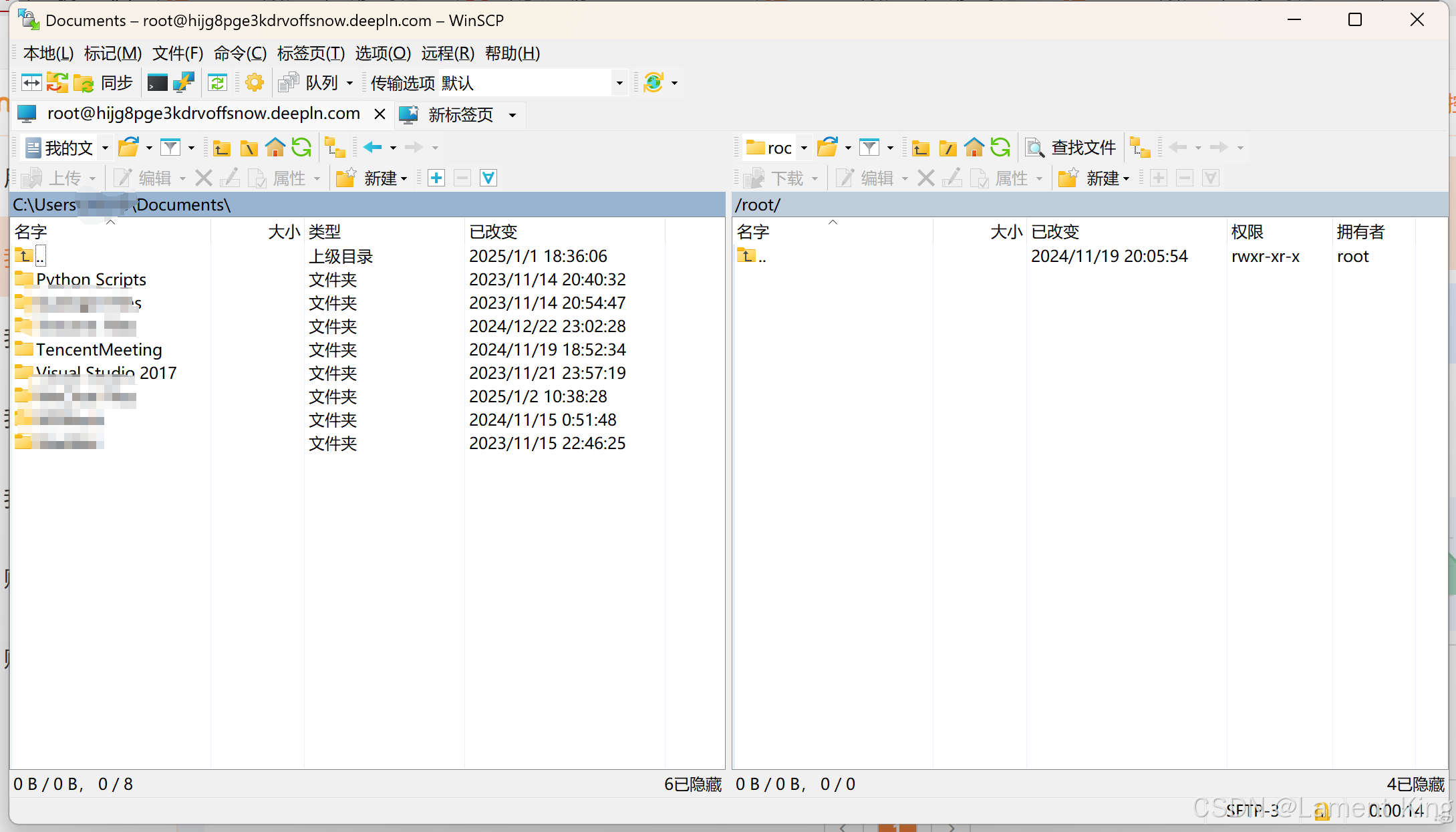Open session in PuTTY icon
The width and height of the screenshot is (1456, 832).
coord(183,83)
